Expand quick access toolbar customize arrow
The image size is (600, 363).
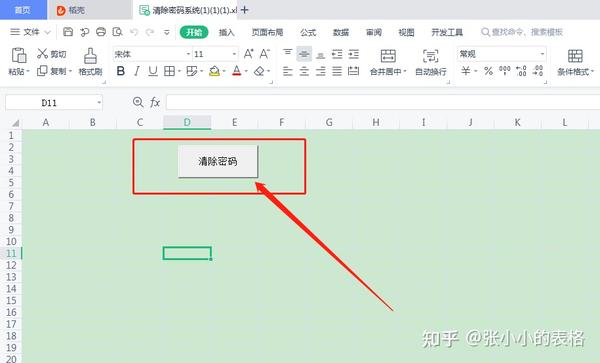point(166,32)
